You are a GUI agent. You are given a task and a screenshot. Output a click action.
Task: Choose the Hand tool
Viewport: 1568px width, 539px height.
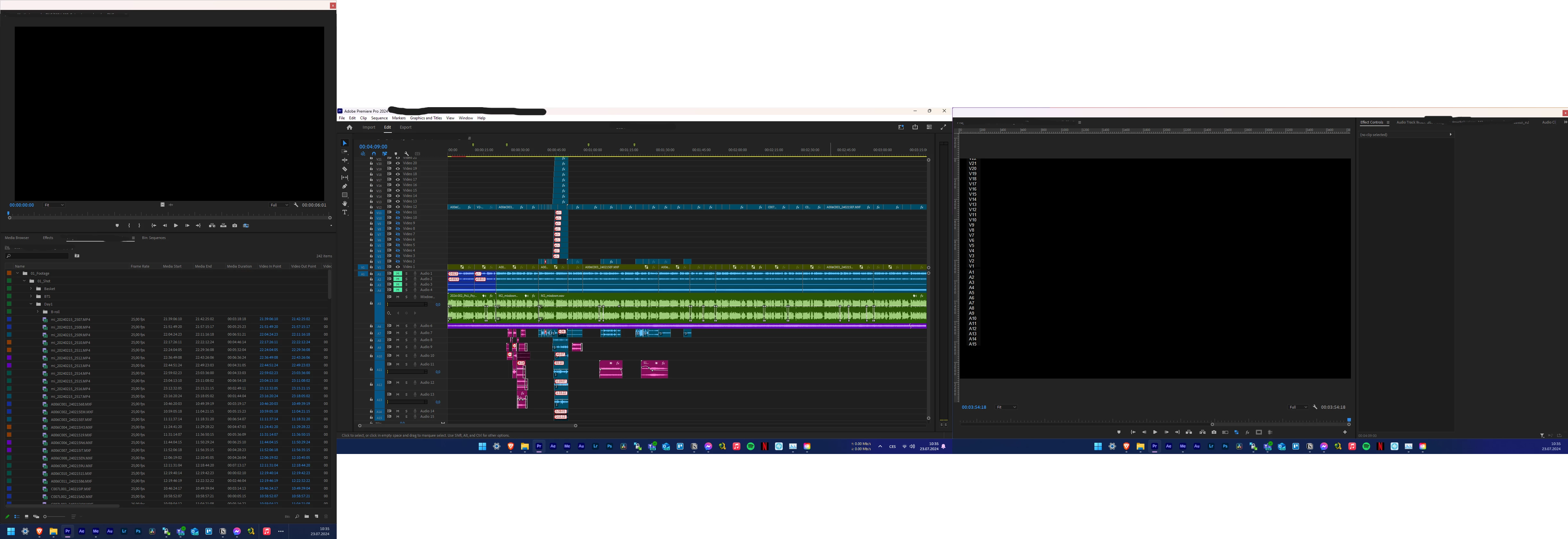(x=344, y=204)
